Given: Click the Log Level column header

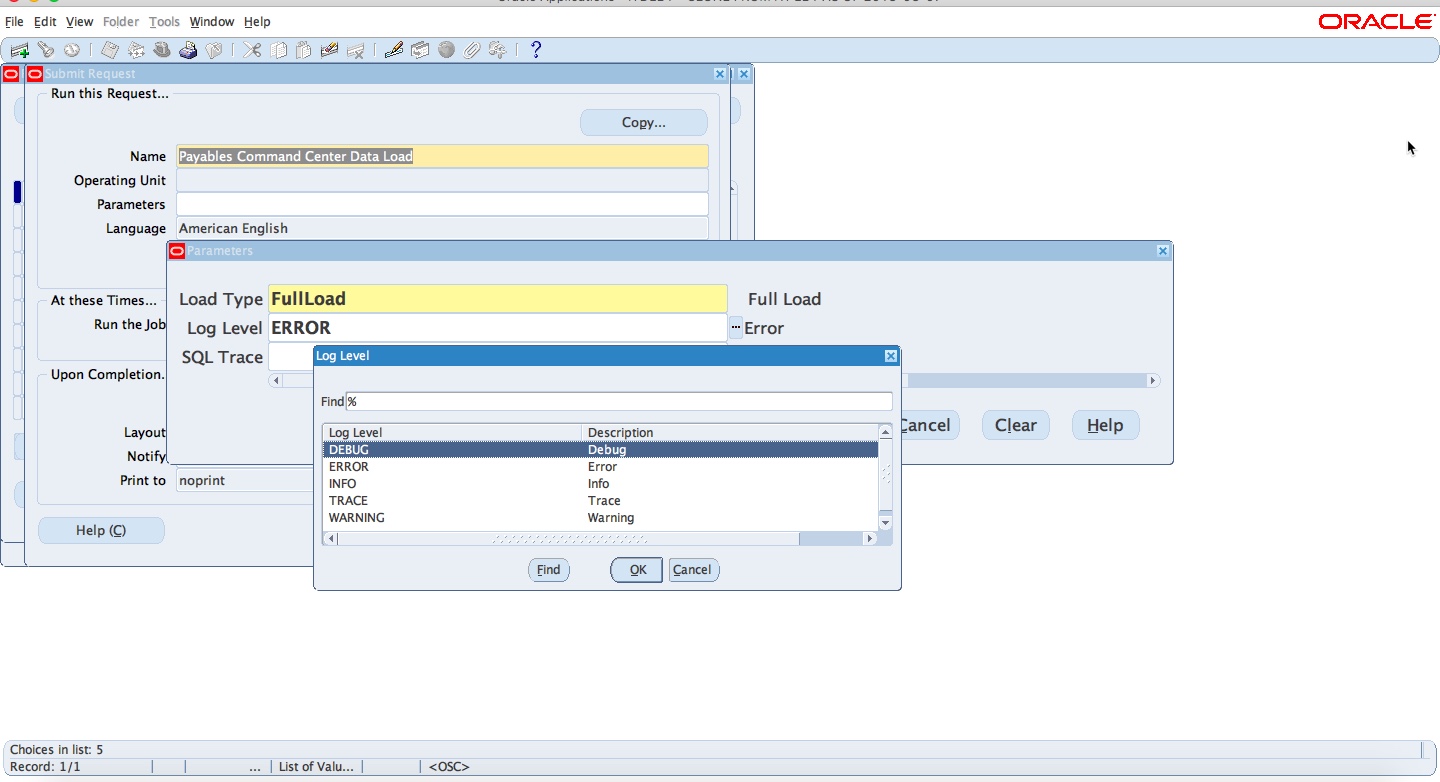Looking at the screenshot, I should click(x=452, y=433).
